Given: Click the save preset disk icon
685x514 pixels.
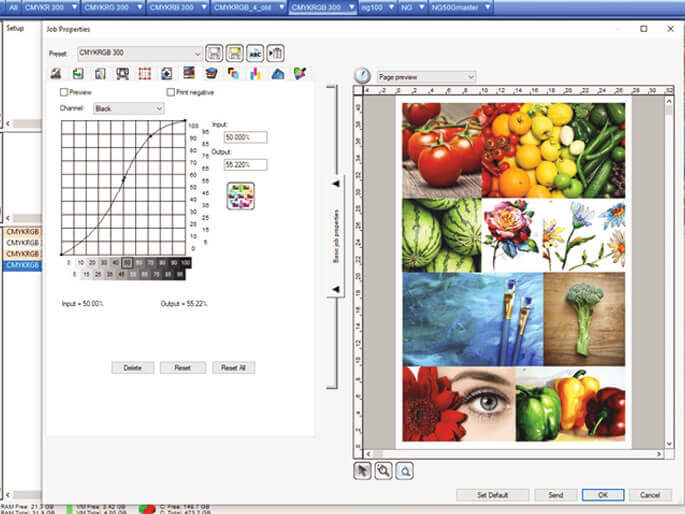Looking at the screenshot, I should pyautogui.click(x=214, y=53).
